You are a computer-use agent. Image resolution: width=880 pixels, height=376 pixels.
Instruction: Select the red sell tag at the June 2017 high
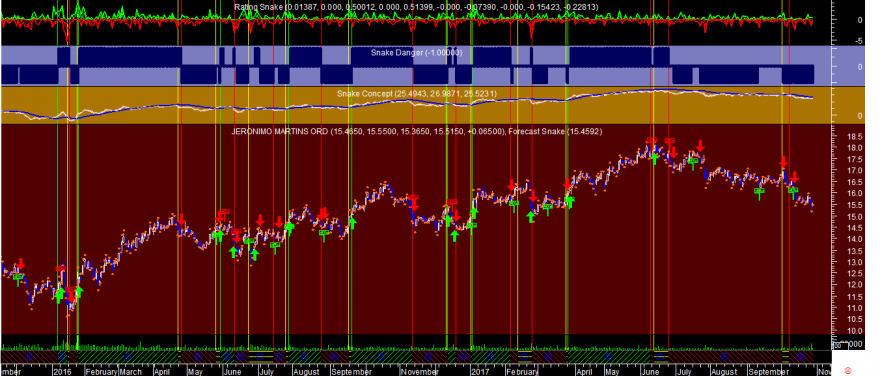(652, 140)
